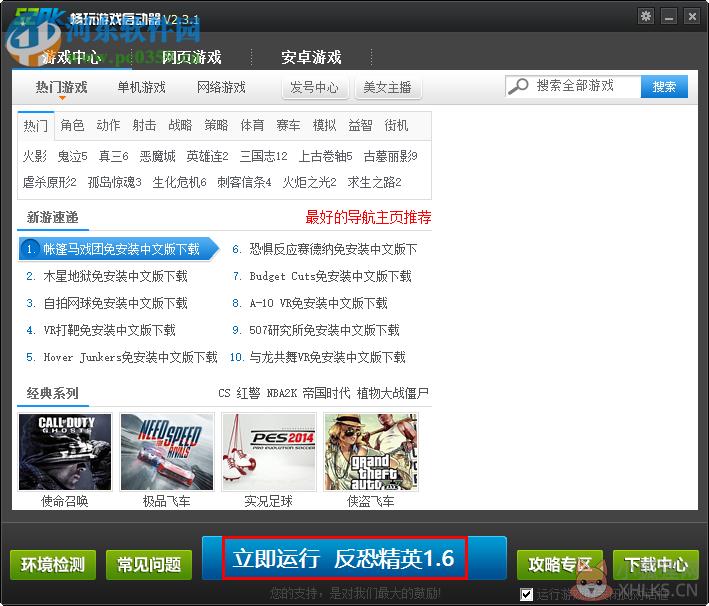Open 虐杀原形2 game link
Screen dimensions: 709x606
click(50, 182)
